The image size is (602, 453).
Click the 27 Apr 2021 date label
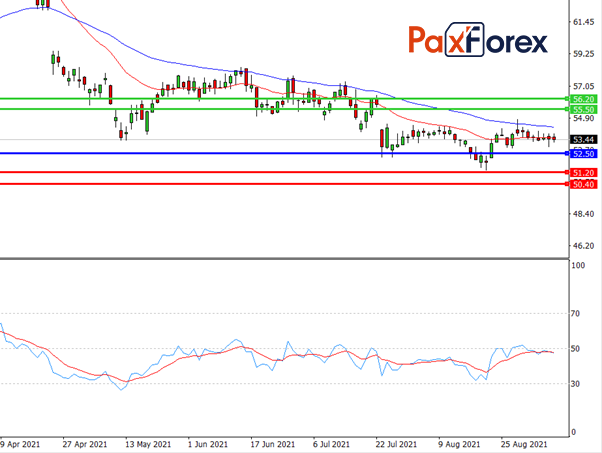(85, 444)
